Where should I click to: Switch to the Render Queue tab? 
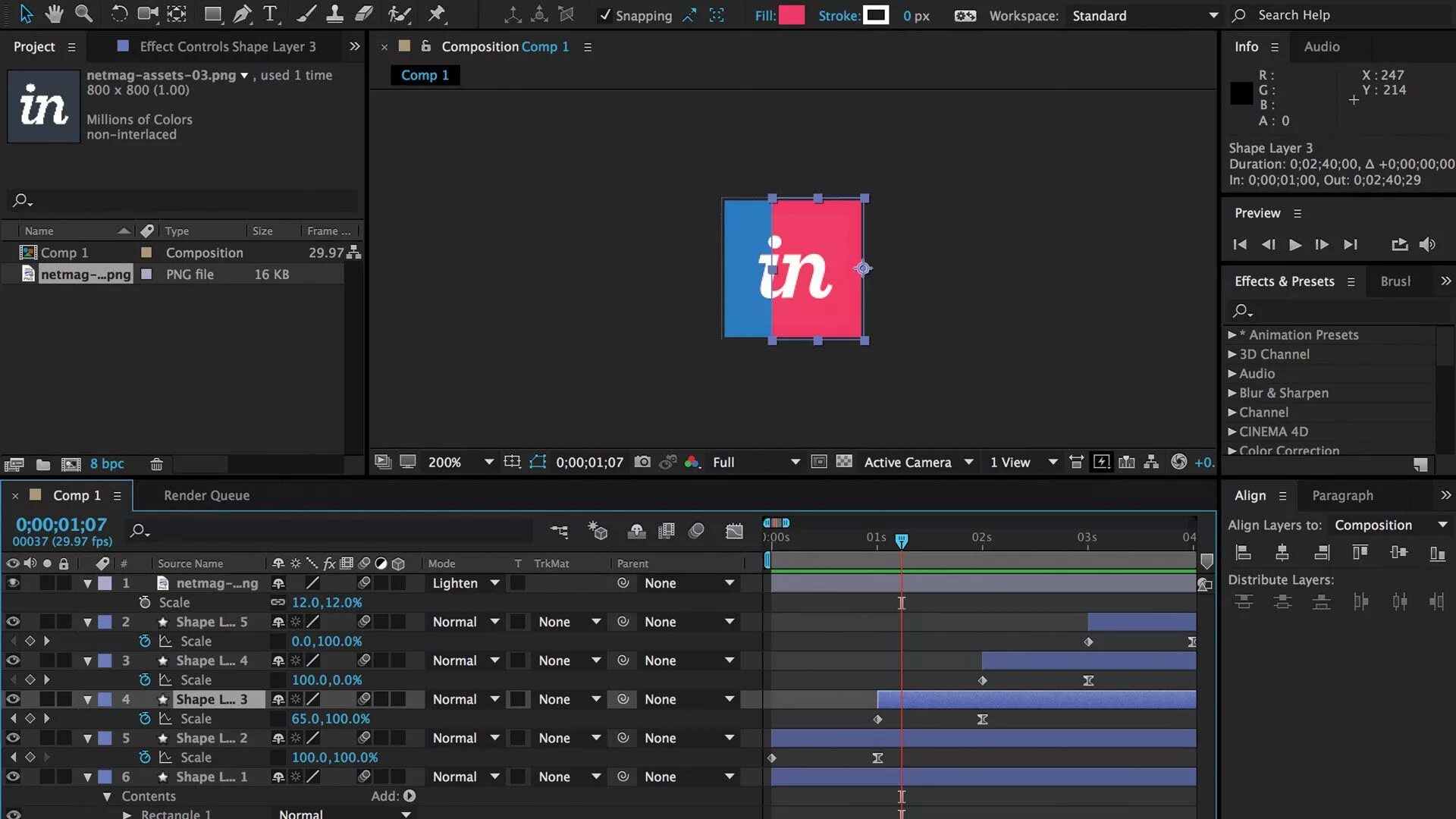206,495
